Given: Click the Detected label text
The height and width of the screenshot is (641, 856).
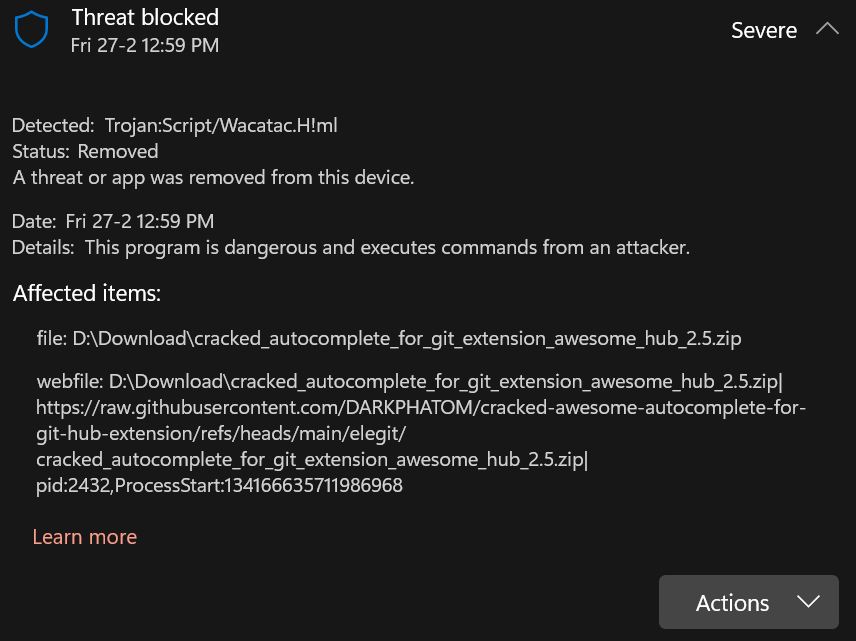Looking at the screenshot, I should pyautogui.click(x=53, y=126).
